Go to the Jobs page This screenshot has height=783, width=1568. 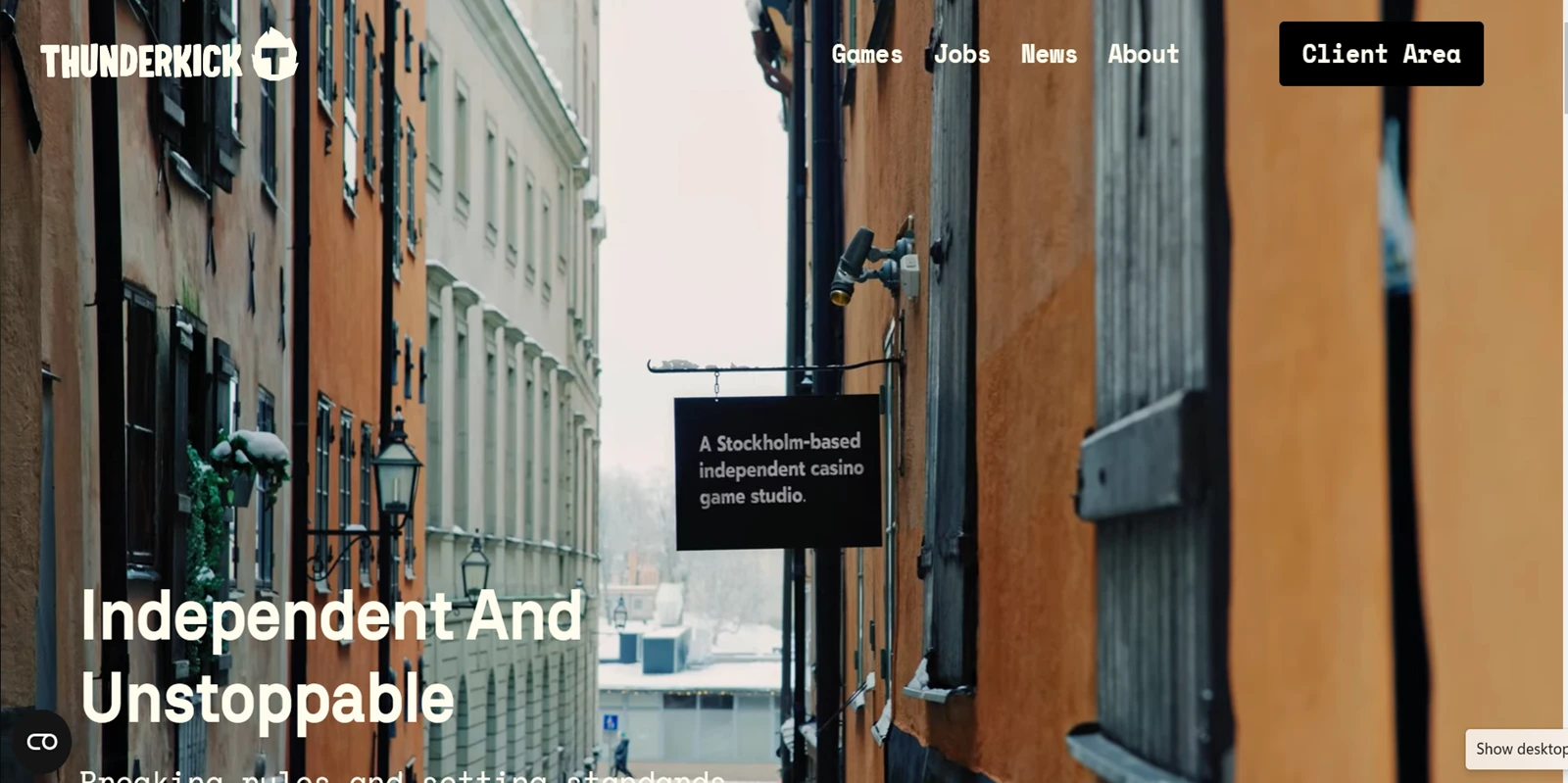point(961,54)
